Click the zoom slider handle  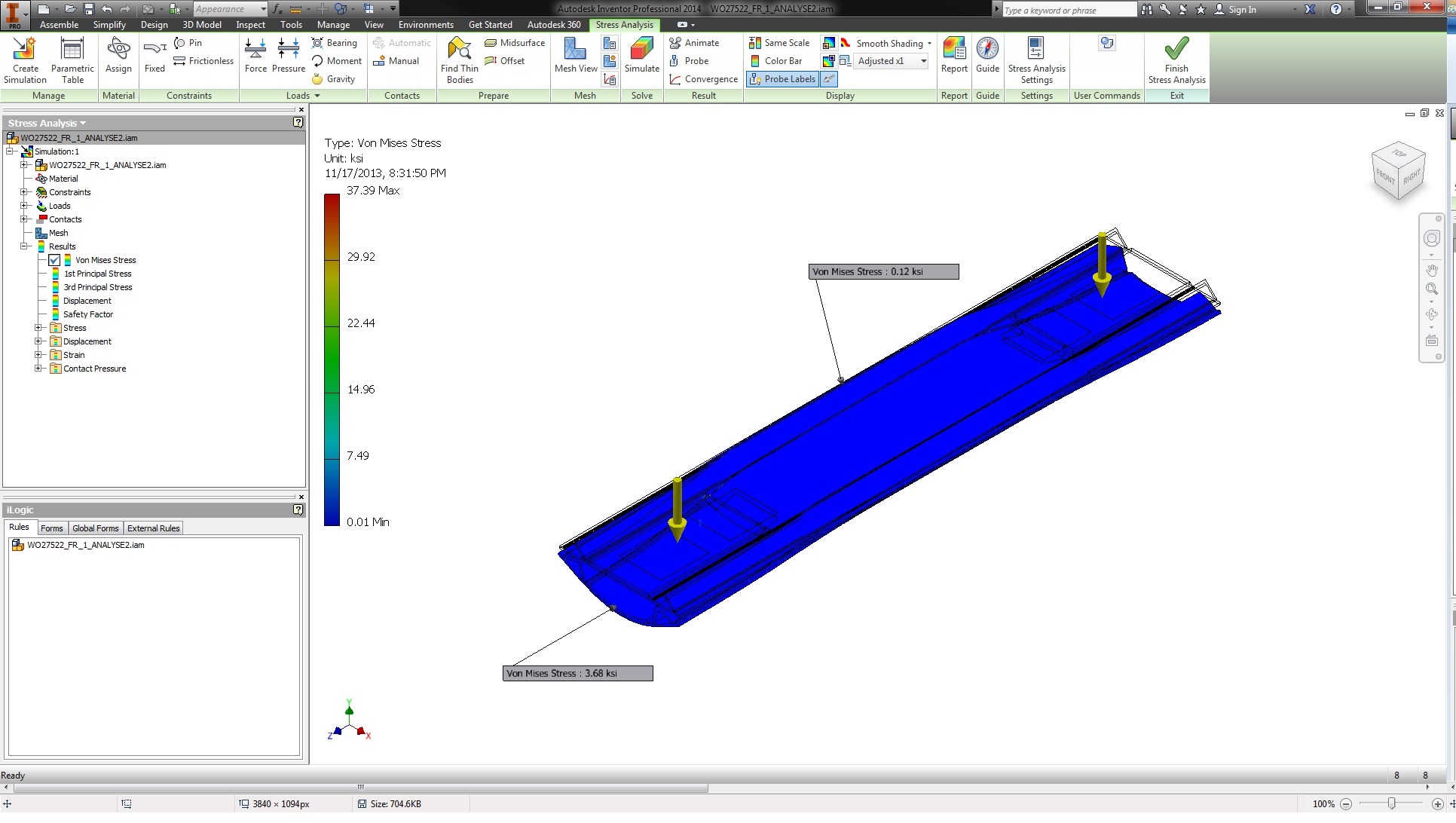1391,804
